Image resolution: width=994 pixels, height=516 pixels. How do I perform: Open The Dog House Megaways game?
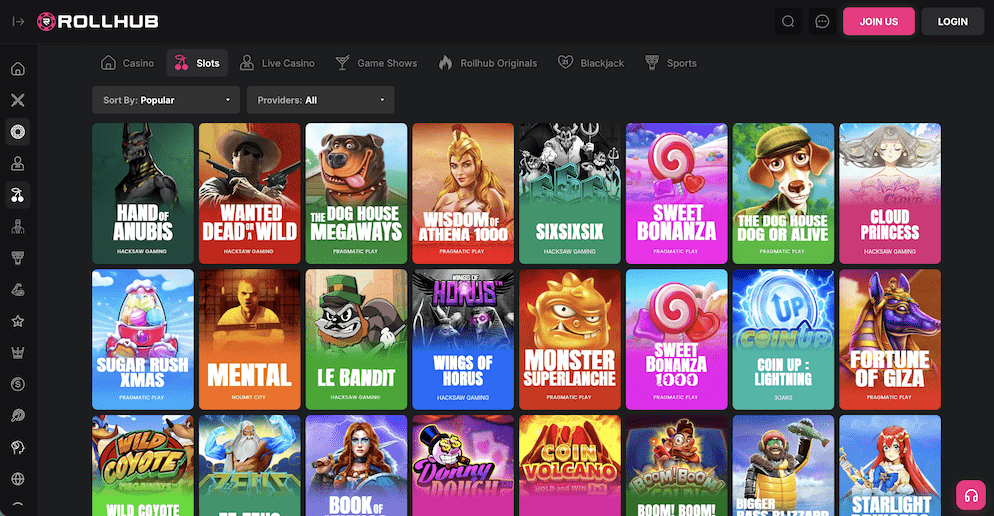[356, 193]
